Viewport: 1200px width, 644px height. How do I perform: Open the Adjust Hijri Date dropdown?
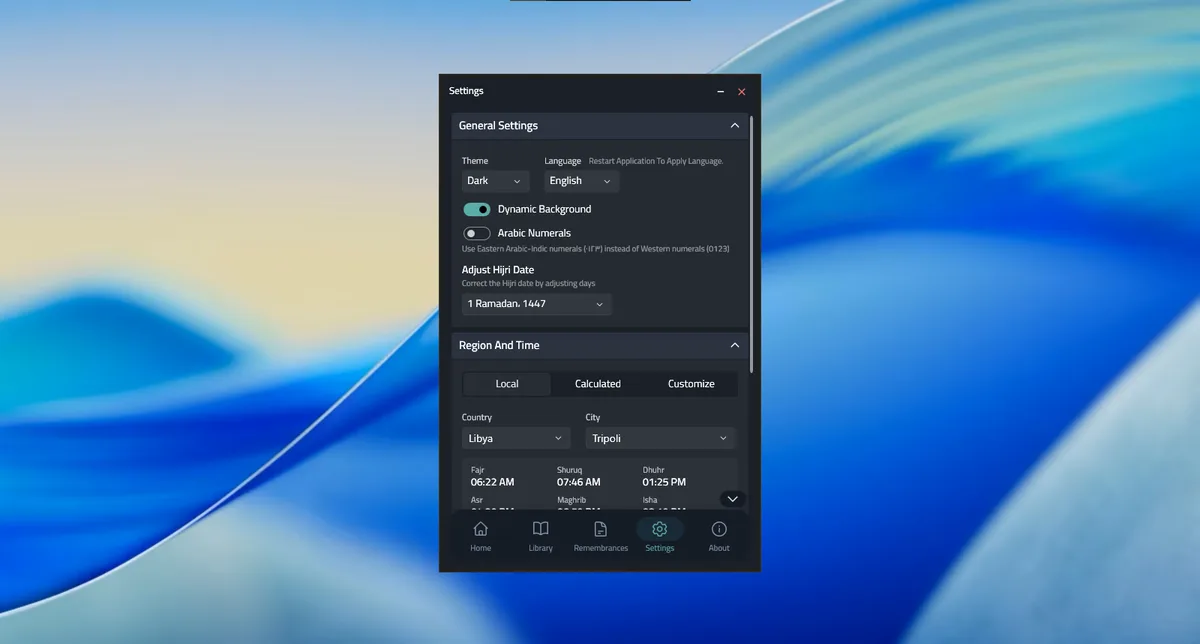[536, 304]
